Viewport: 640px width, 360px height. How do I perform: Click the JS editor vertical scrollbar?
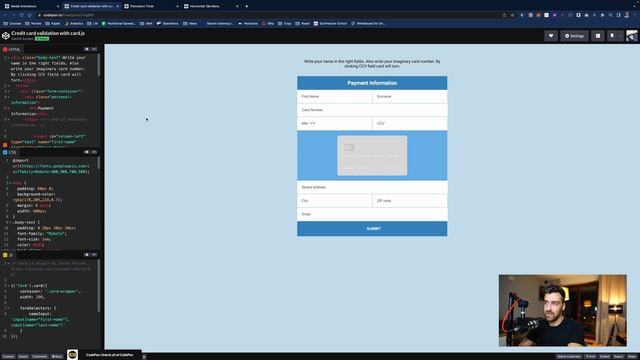[99, 286]
